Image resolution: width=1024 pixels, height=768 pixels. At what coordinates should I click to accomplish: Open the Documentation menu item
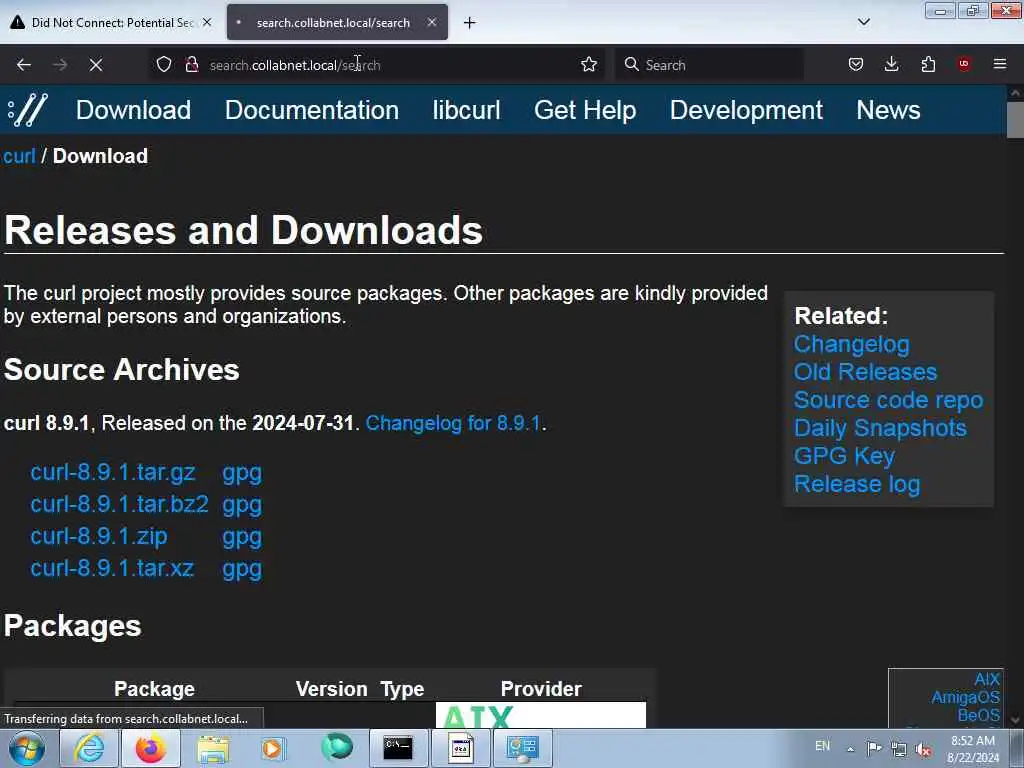312,110
